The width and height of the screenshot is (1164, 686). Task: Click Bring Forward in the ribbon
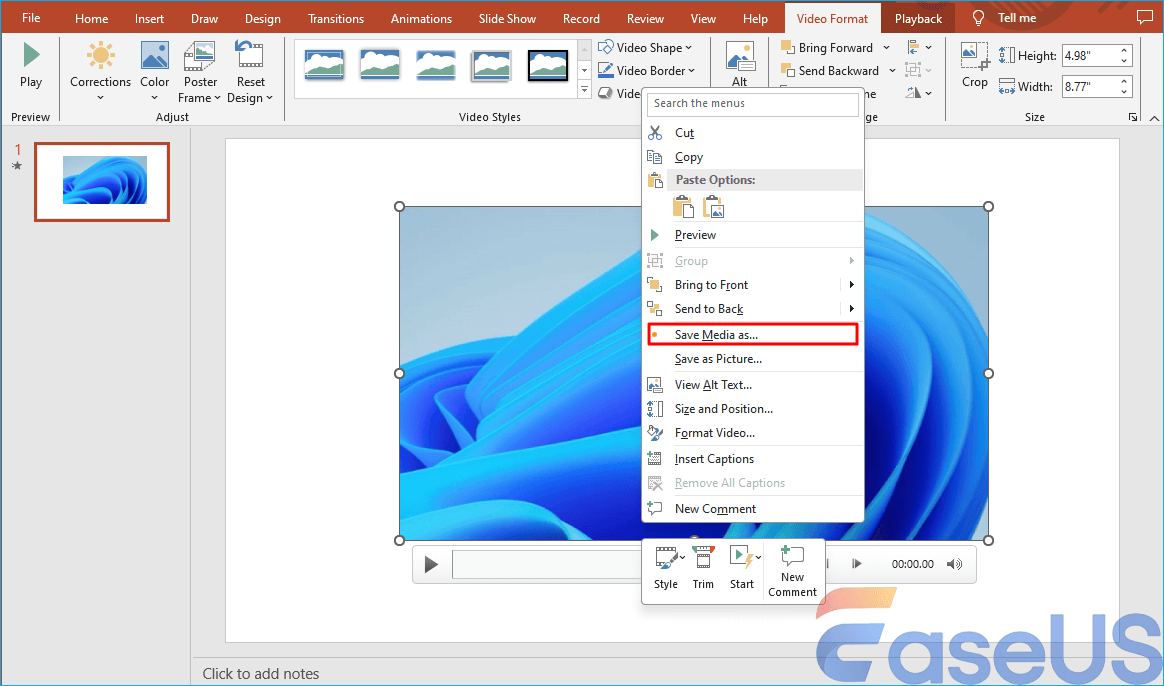click(827, 48)
